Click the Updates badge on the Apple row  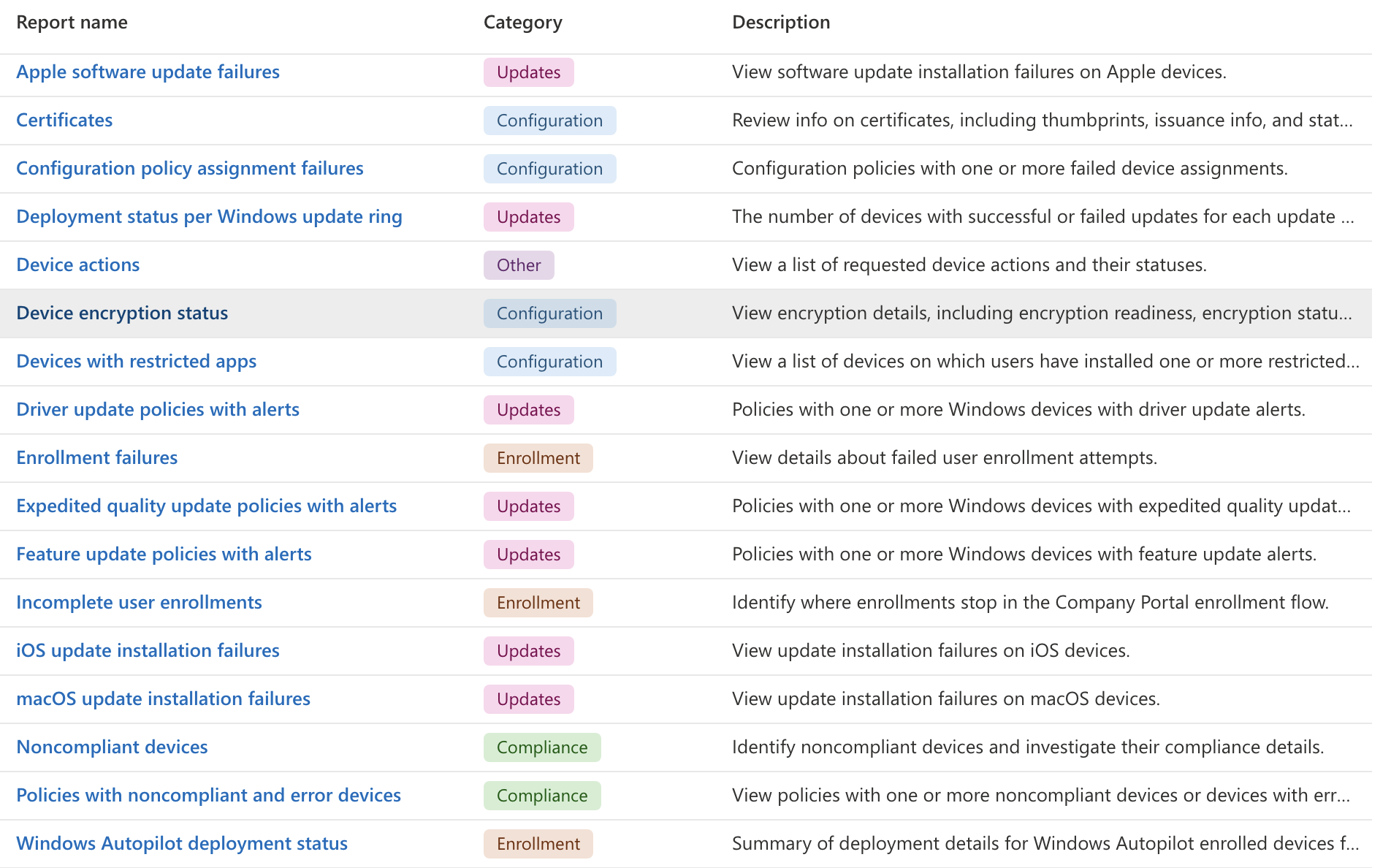coord(528,72)
